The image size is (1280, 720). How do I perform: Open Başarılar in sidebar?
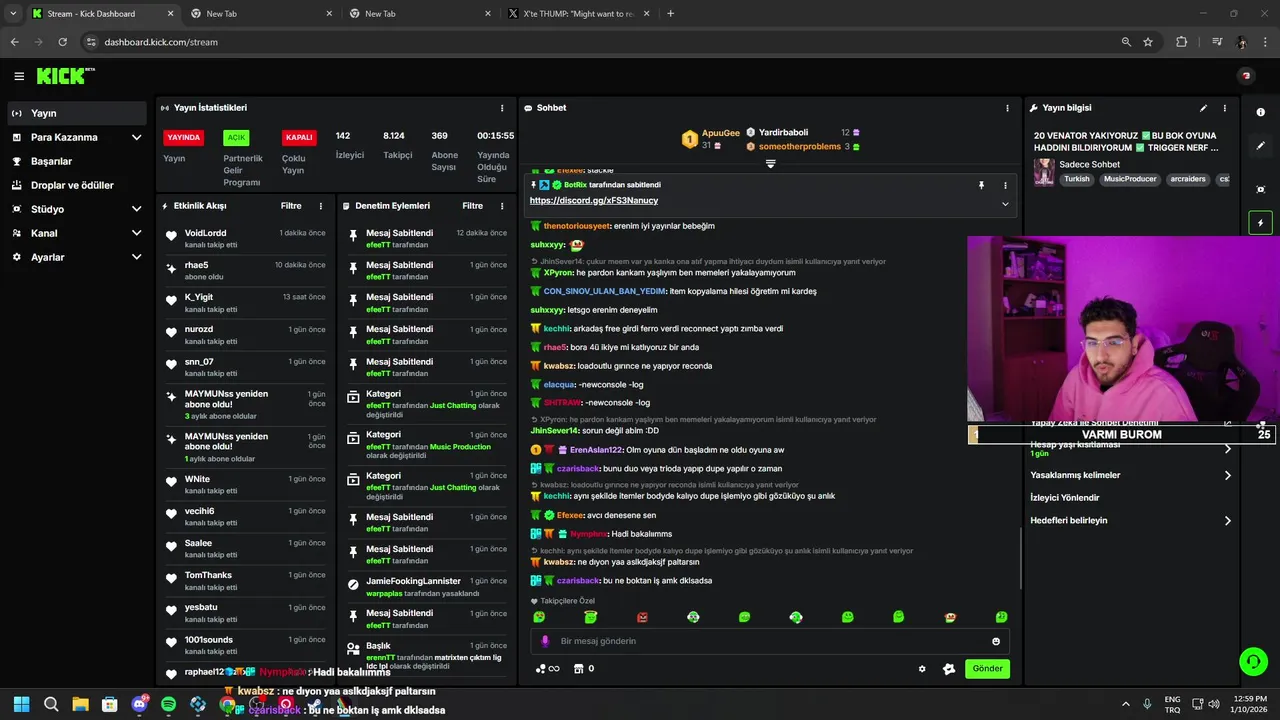pyautogui.click(x=78, y=161)
